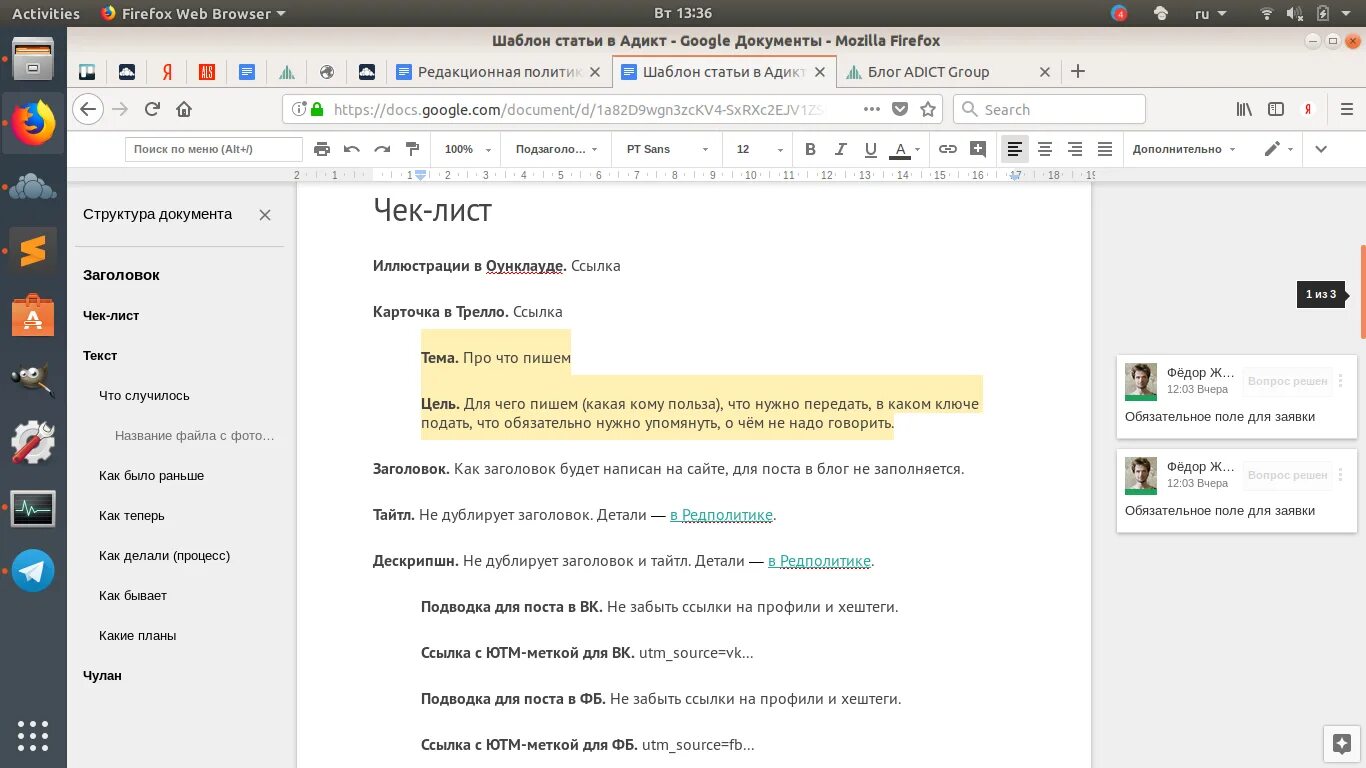Go to Заголовок in the outline
1366x768 pixels.
121,275
